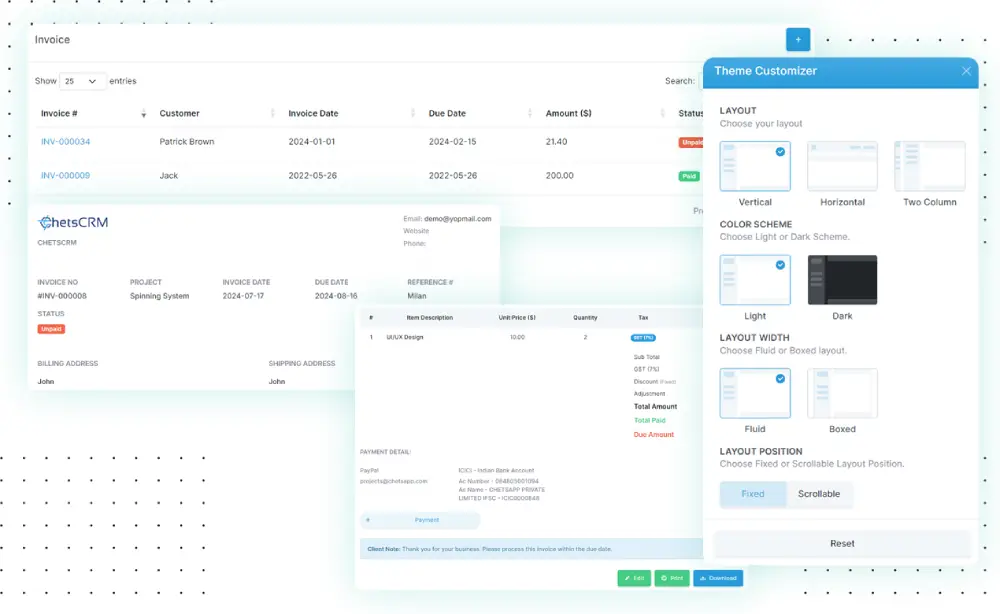The height and width of the screenshot is (614, 1000).
Task: Click the green Edit button
Action: (634, 578)
